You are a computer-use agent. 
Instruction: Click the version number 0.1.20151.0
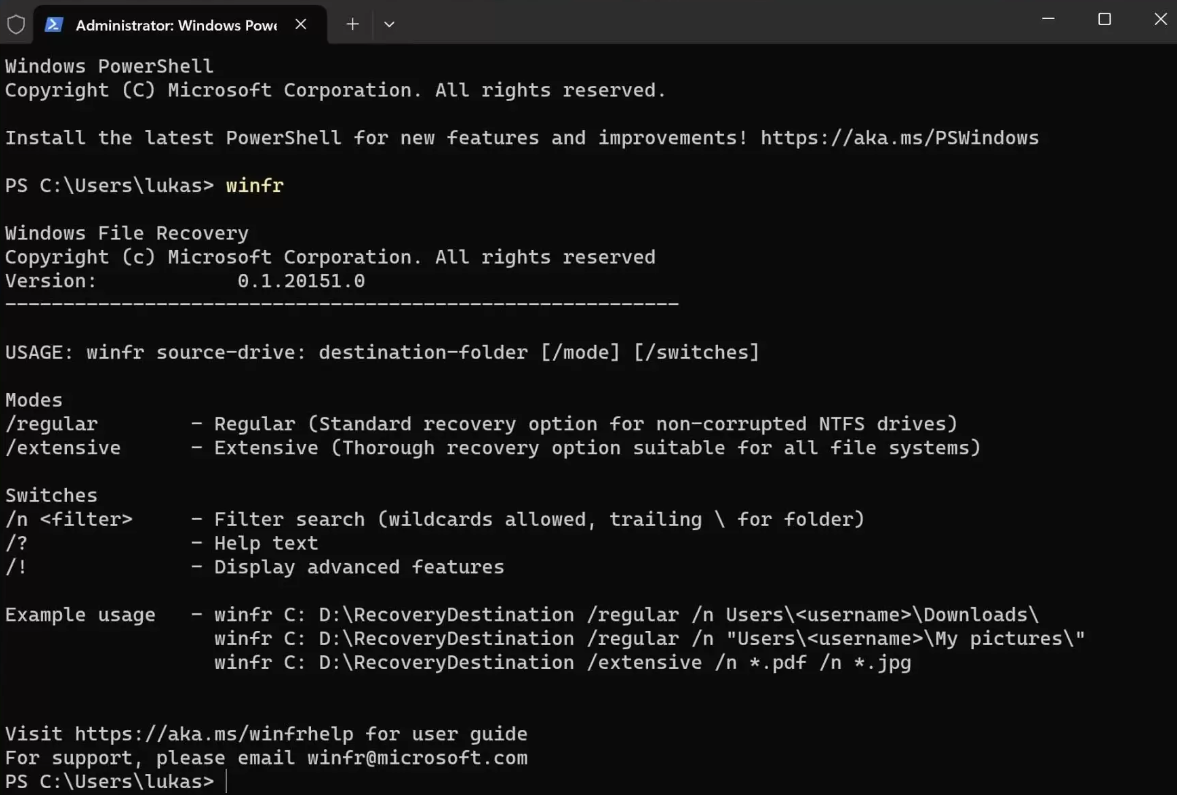coord(301,281)
